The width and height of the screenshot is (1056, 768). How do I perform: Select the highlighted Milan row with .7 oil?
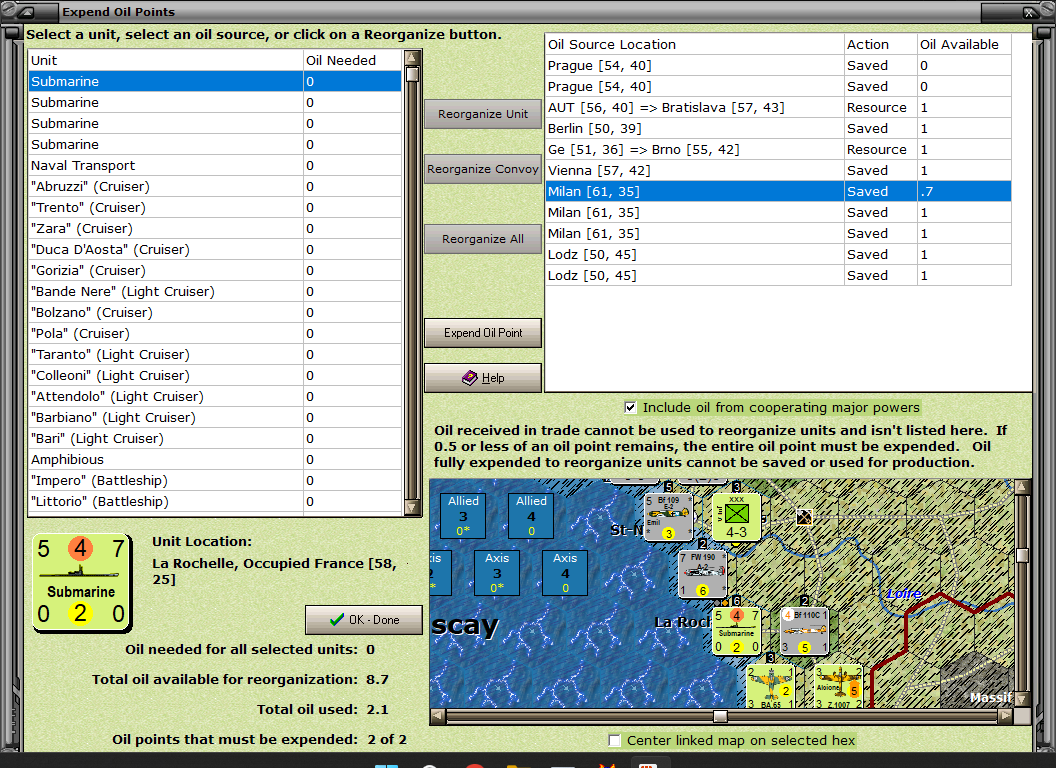pyautogui.click(x=779, y=191)
